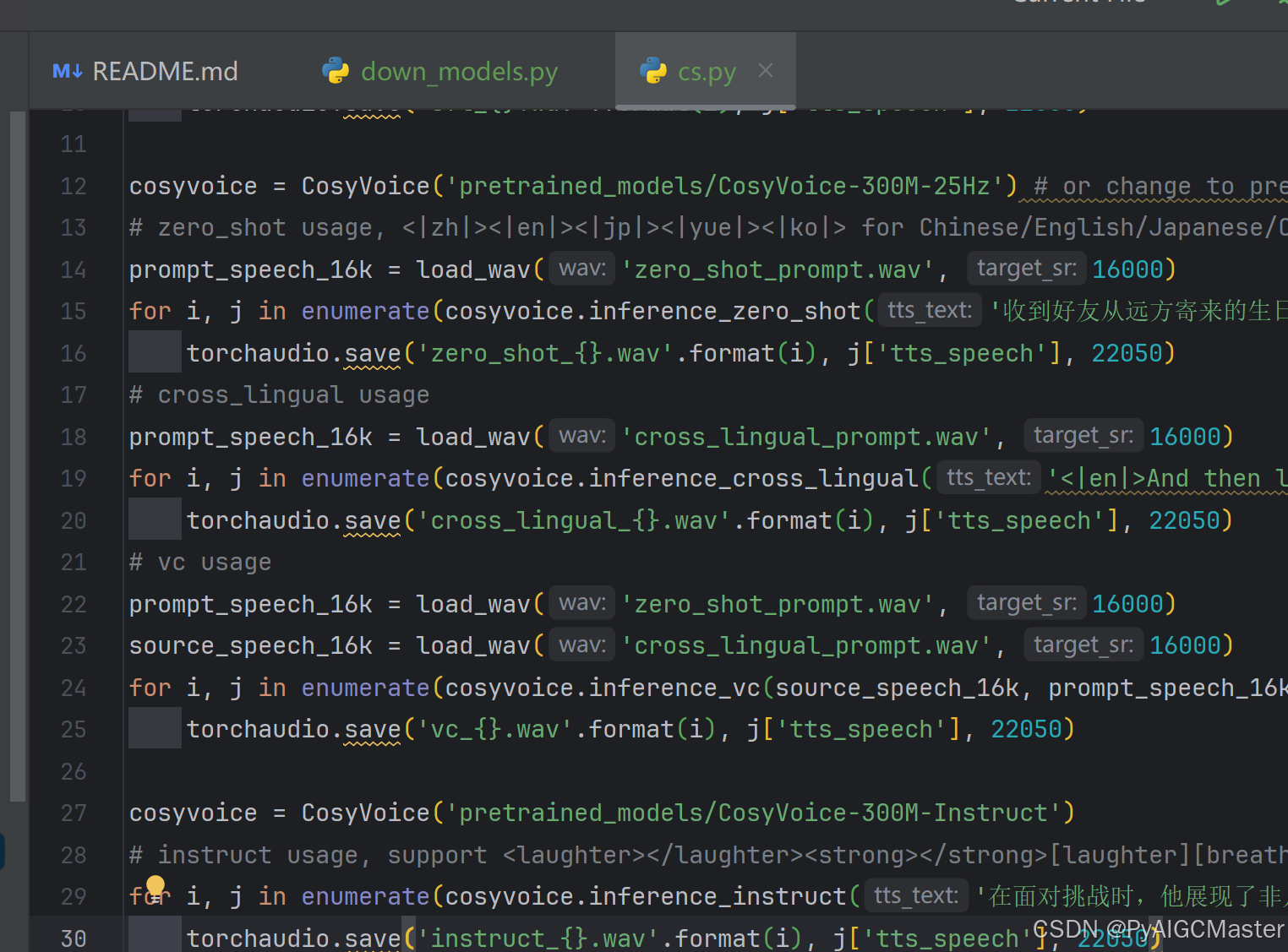Click 'cross_lingual_{}.wav' string on line 20
The image size is (1288, 952).
[x=574, y=520]
